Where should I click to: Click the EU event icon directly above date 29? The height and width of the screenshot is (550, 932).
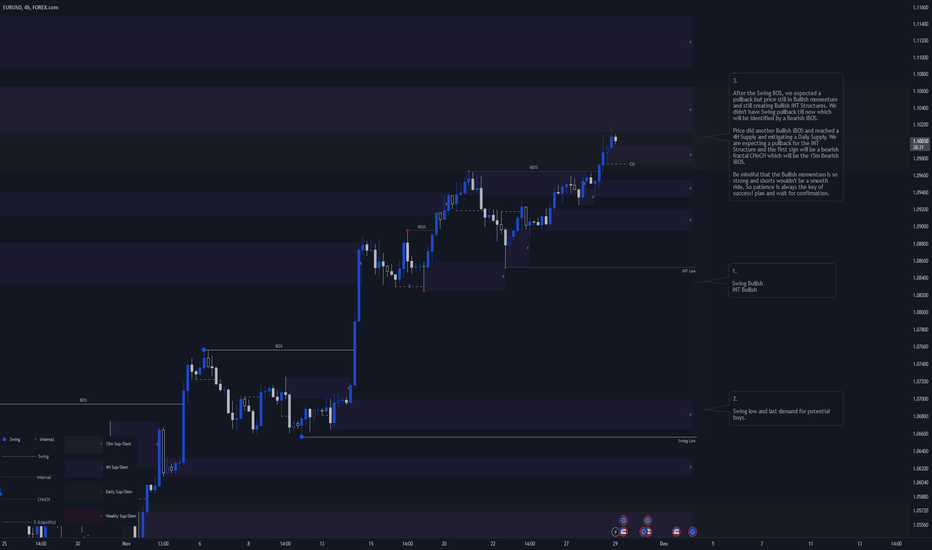[x=624, y=520]
